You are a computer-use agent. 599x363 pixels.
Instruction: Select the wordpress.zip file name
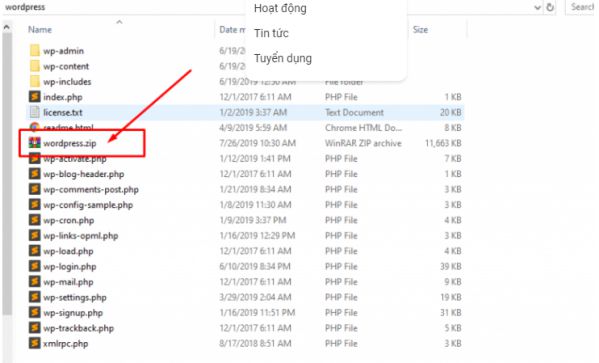tap(70, 143)
